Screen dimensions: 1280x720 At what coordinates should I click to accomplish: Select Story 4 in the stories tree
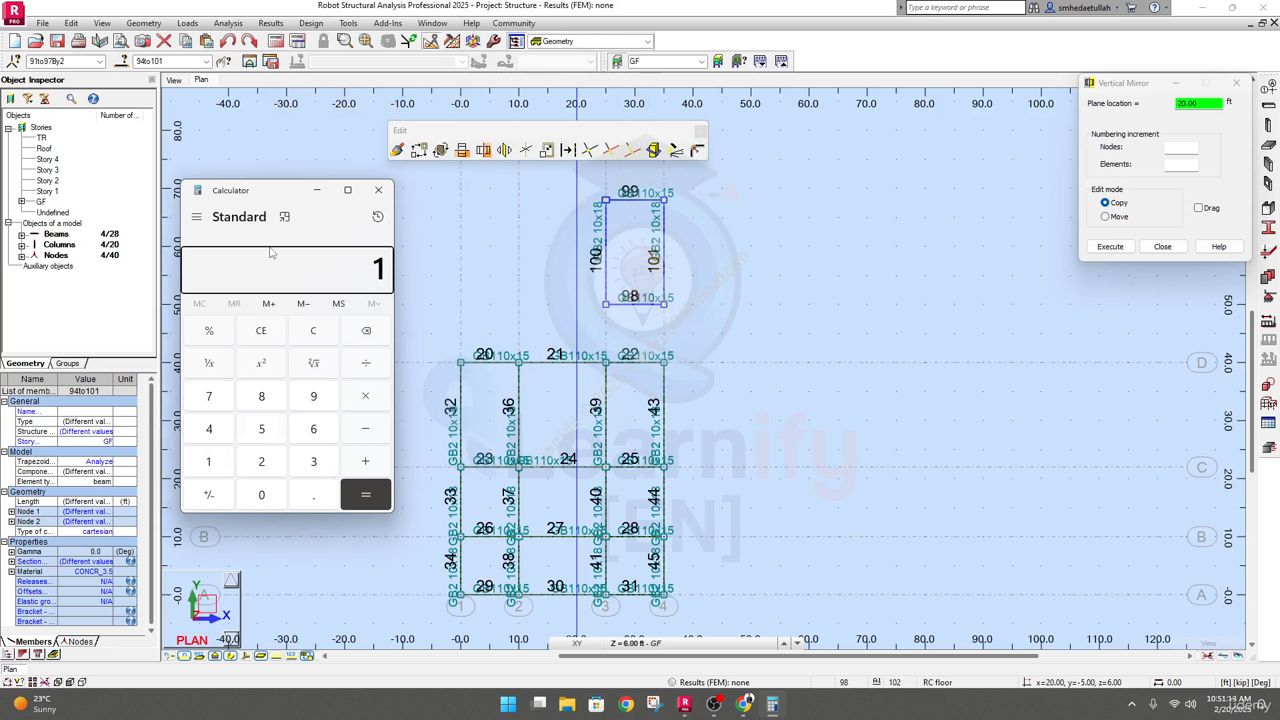47,159
